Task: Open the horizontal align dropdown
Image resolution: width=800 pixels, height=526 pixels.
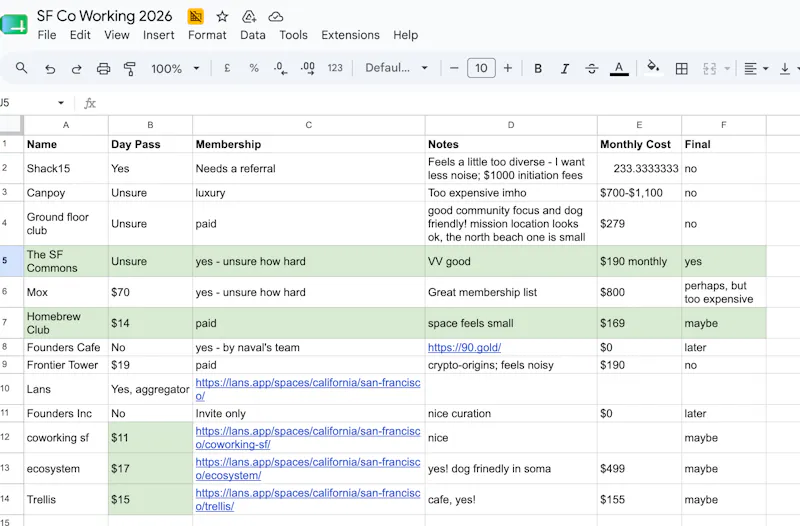Action: (x=756, y=68)
